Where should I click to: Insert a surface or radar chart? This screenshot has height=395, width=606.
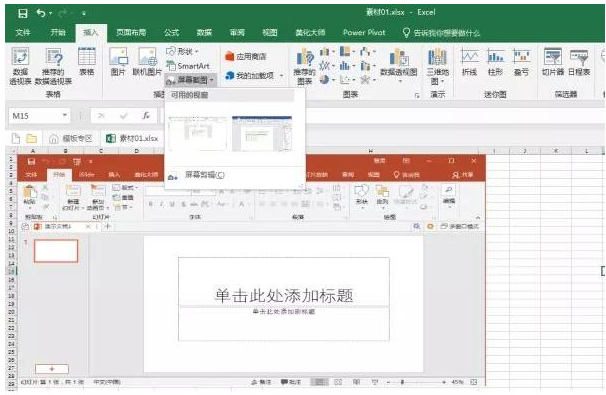[368, 80]
